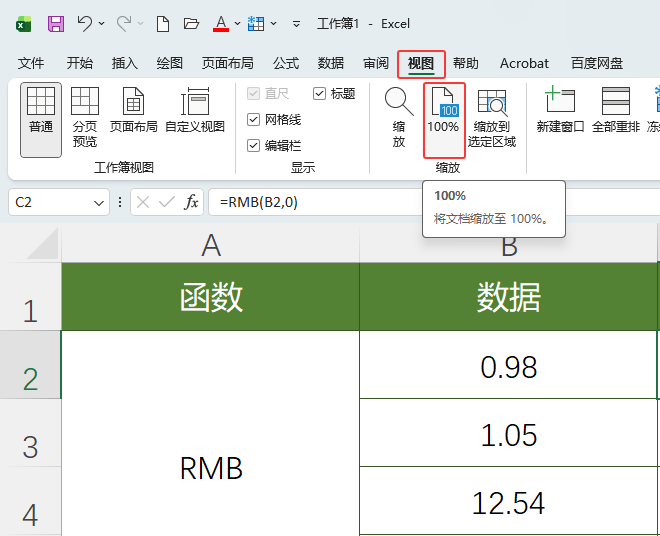Select row 2 header
Image resolution: width=660 pixels, height=536 pixels.
tap(30, 365)
